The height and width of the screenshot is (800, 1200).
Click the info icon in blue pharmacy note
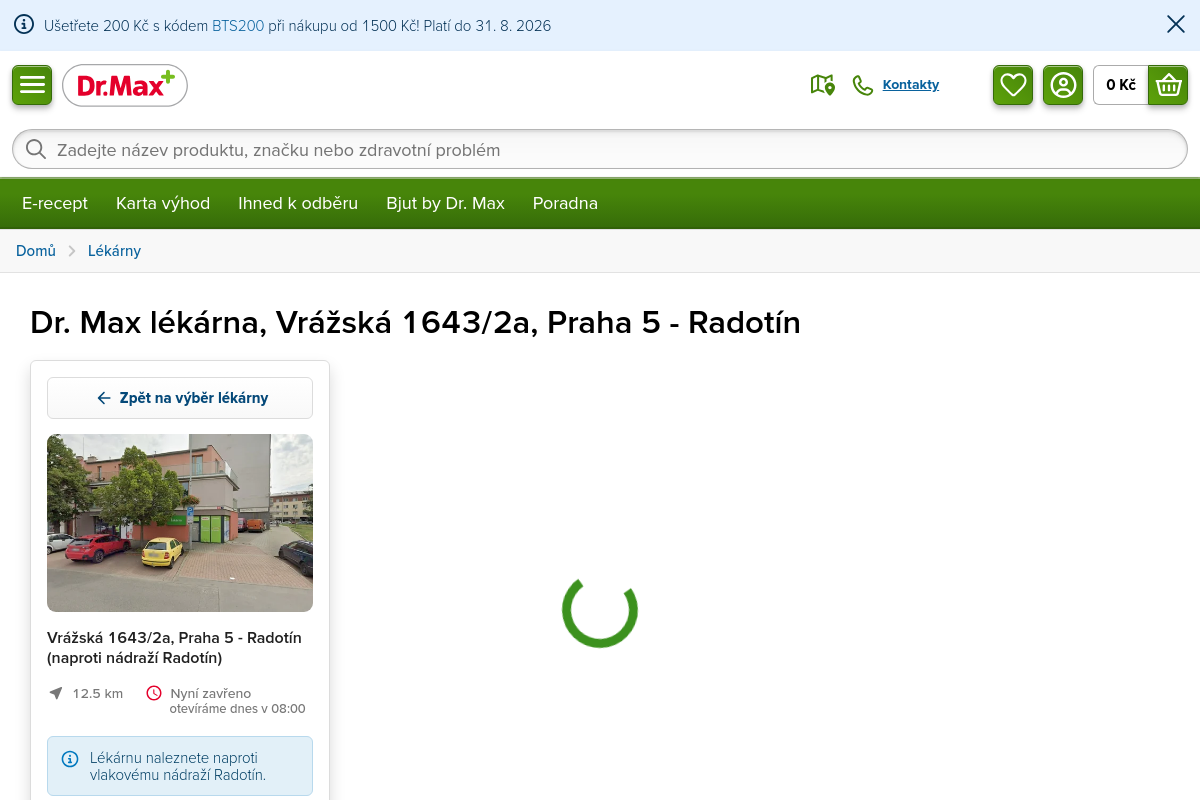click(x=70, y=759)
